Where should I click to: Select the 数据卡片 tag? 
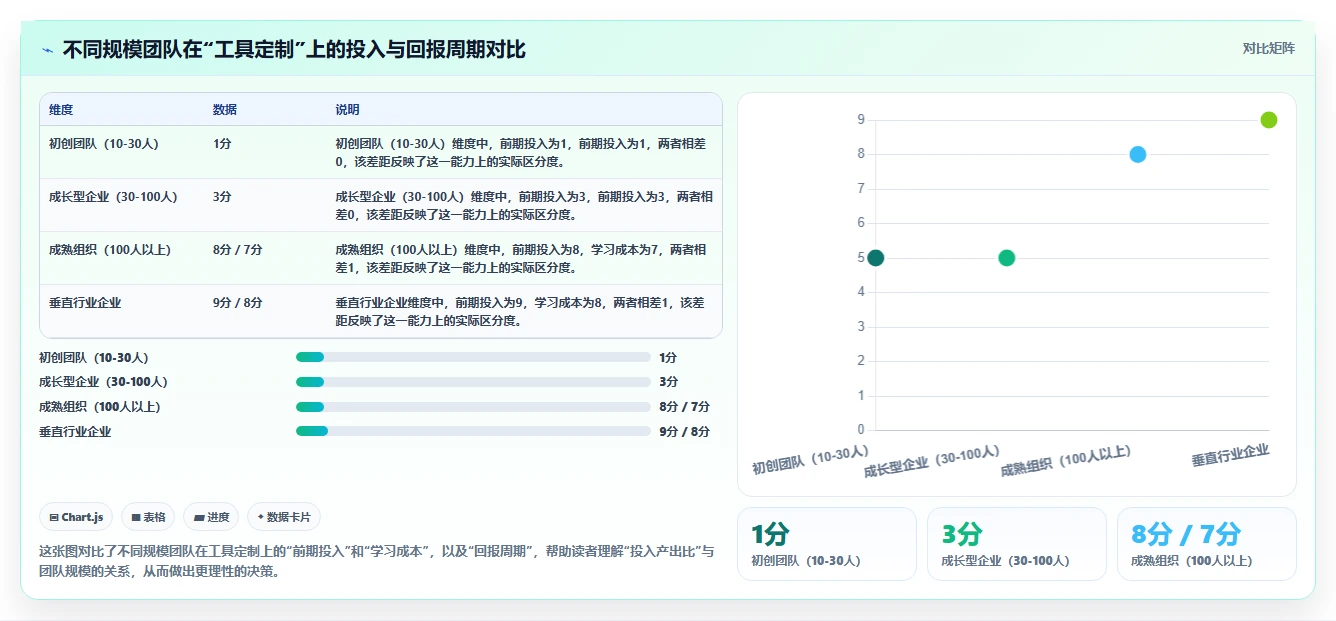[x=284, y=517]
